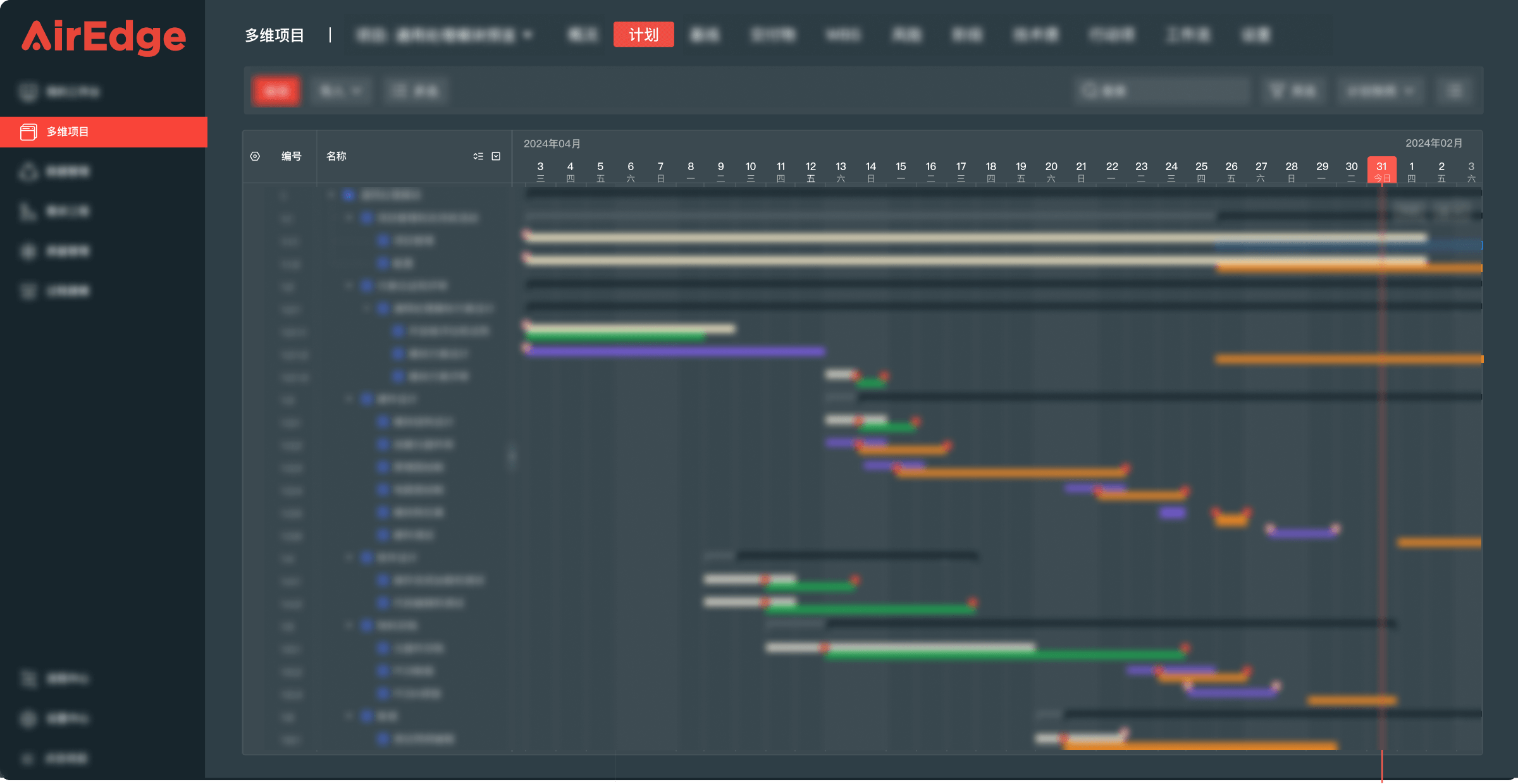Select date 22 in timeline header
This screenshot has height=784, width=1518.
1111,171
